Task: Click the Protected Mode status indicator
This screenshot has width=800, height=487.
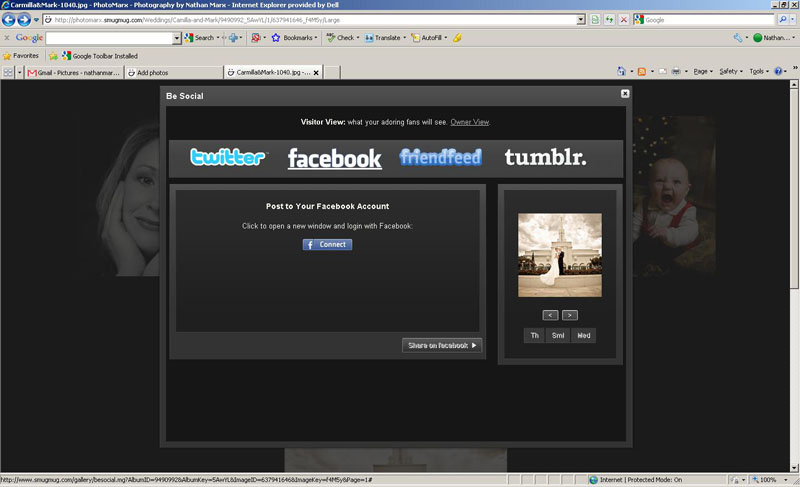Action: pyautogui.click(x=636, y=480)
